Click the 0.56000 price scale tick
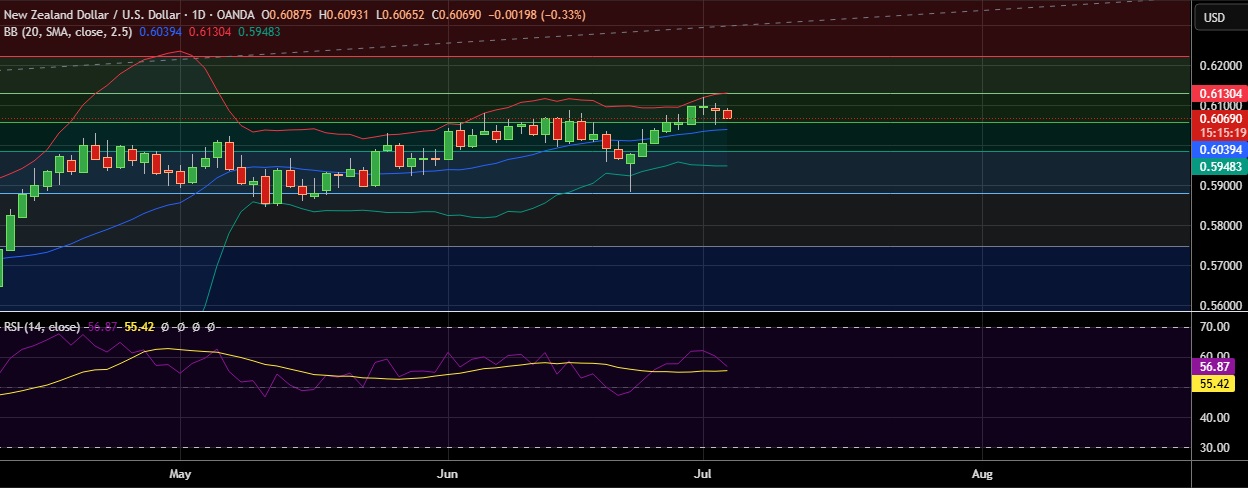This screenshot has width=1248, height=488. pyautogui.click(x=1220, y=305)
